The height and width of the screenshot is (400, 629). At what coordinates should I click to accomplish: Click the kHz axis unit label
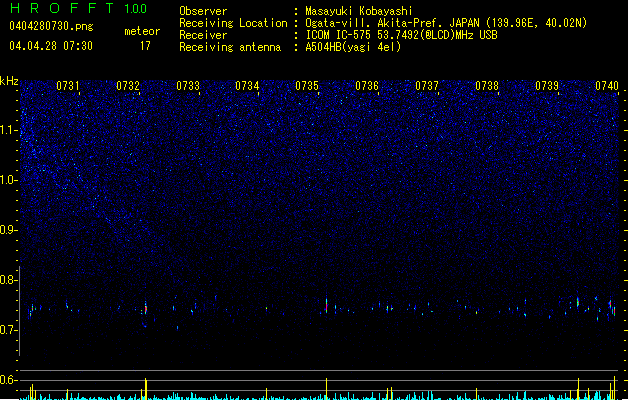[9, 81]
